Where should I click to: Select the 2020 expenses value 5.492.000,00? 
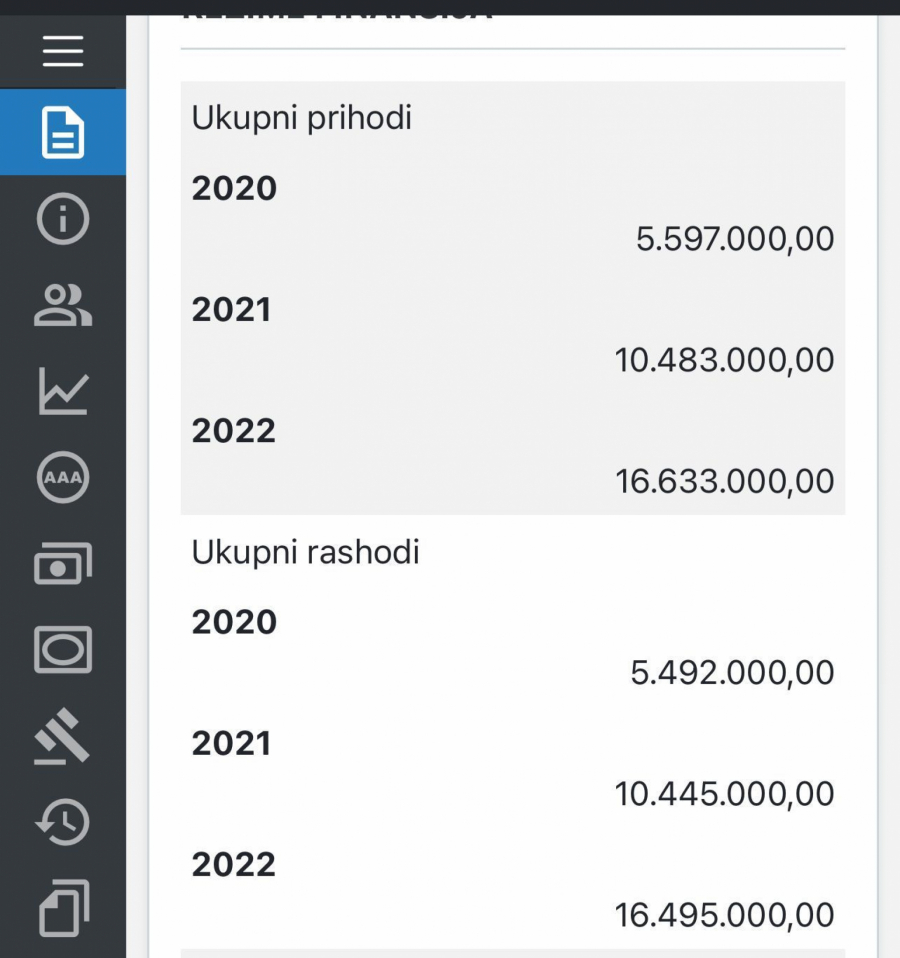[x=732, y=673]
